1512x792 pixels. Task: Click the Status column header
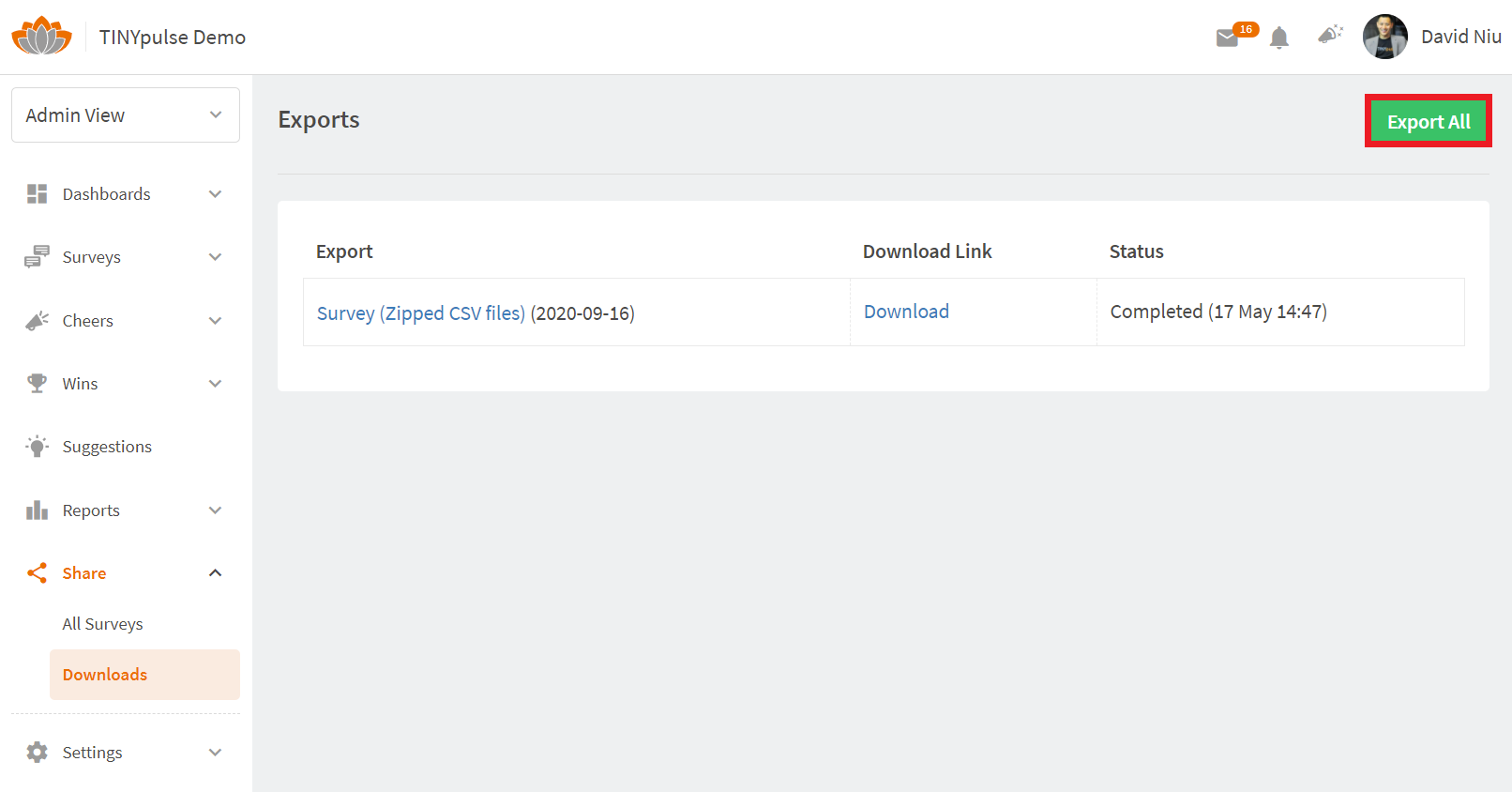1137,251
